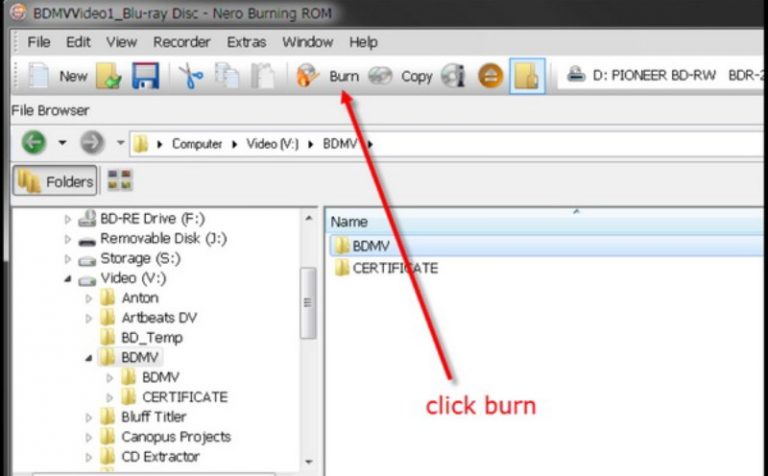768x476 pixels.
Task: Click the Copy button label
Action: coord(417,76)
